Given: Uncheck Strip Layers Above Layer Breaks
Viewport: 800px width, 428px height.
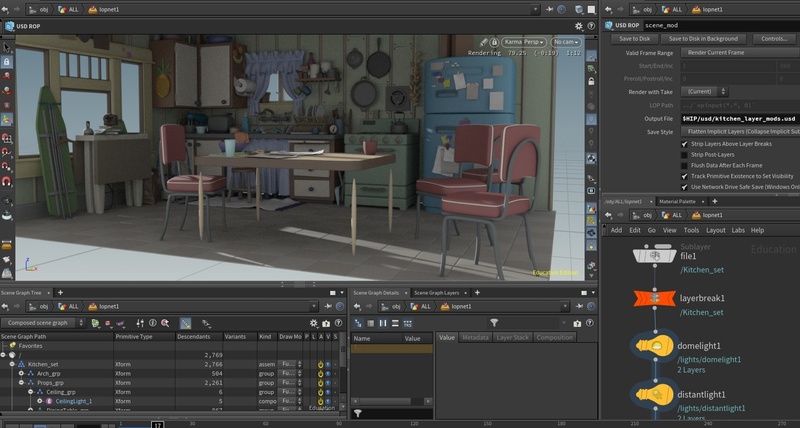Looking at the screenshot, I should click(x=684, y=144).
